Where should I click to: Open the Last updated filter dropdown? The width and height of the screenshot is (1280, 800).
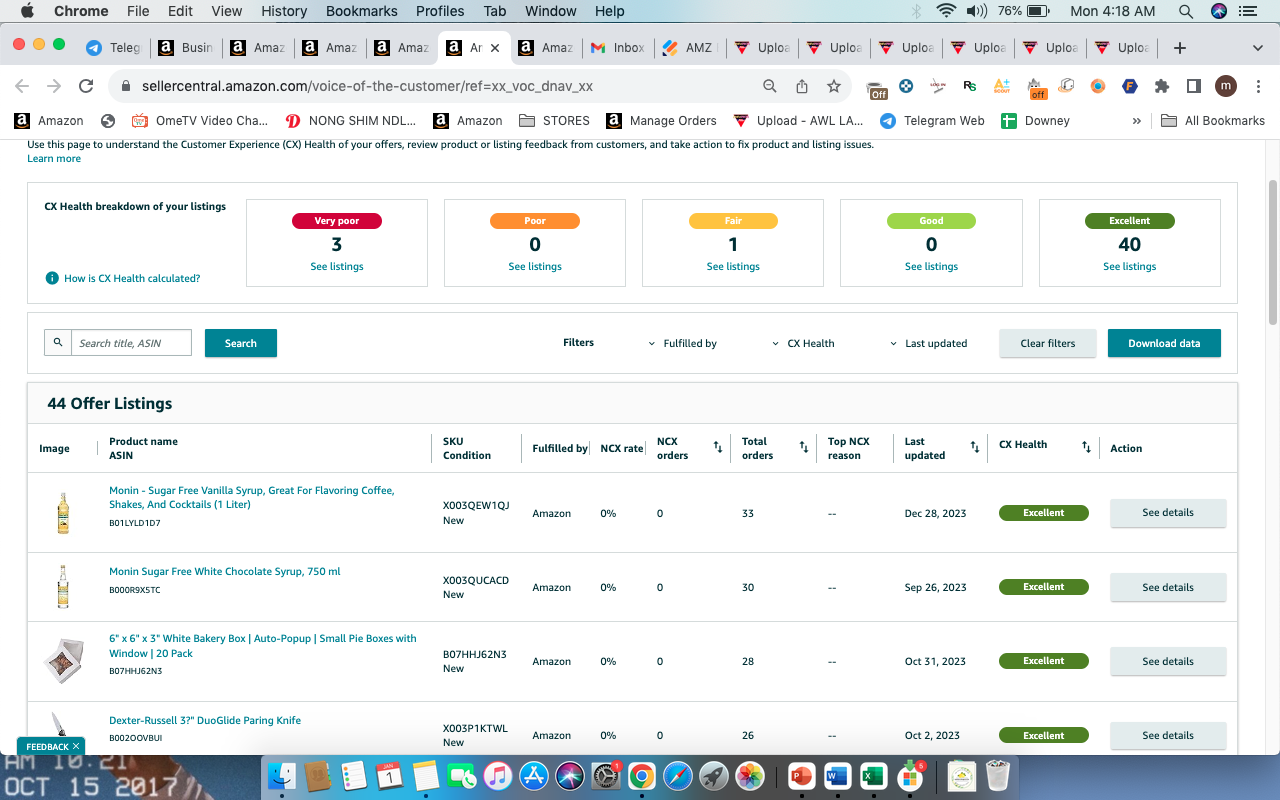(928, 343)
